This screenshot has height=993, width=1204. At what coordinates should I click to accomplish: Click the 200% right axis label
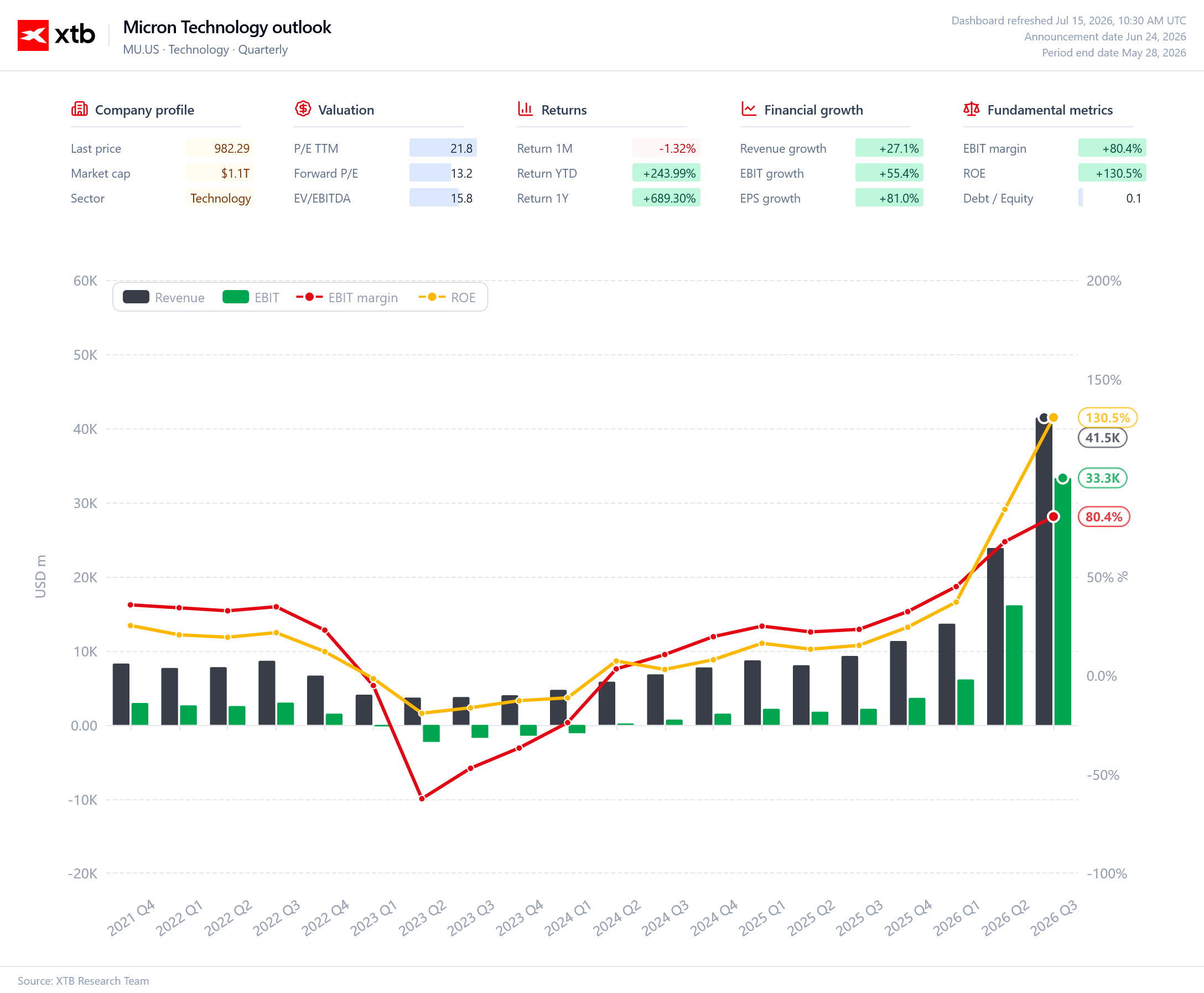1104,281
